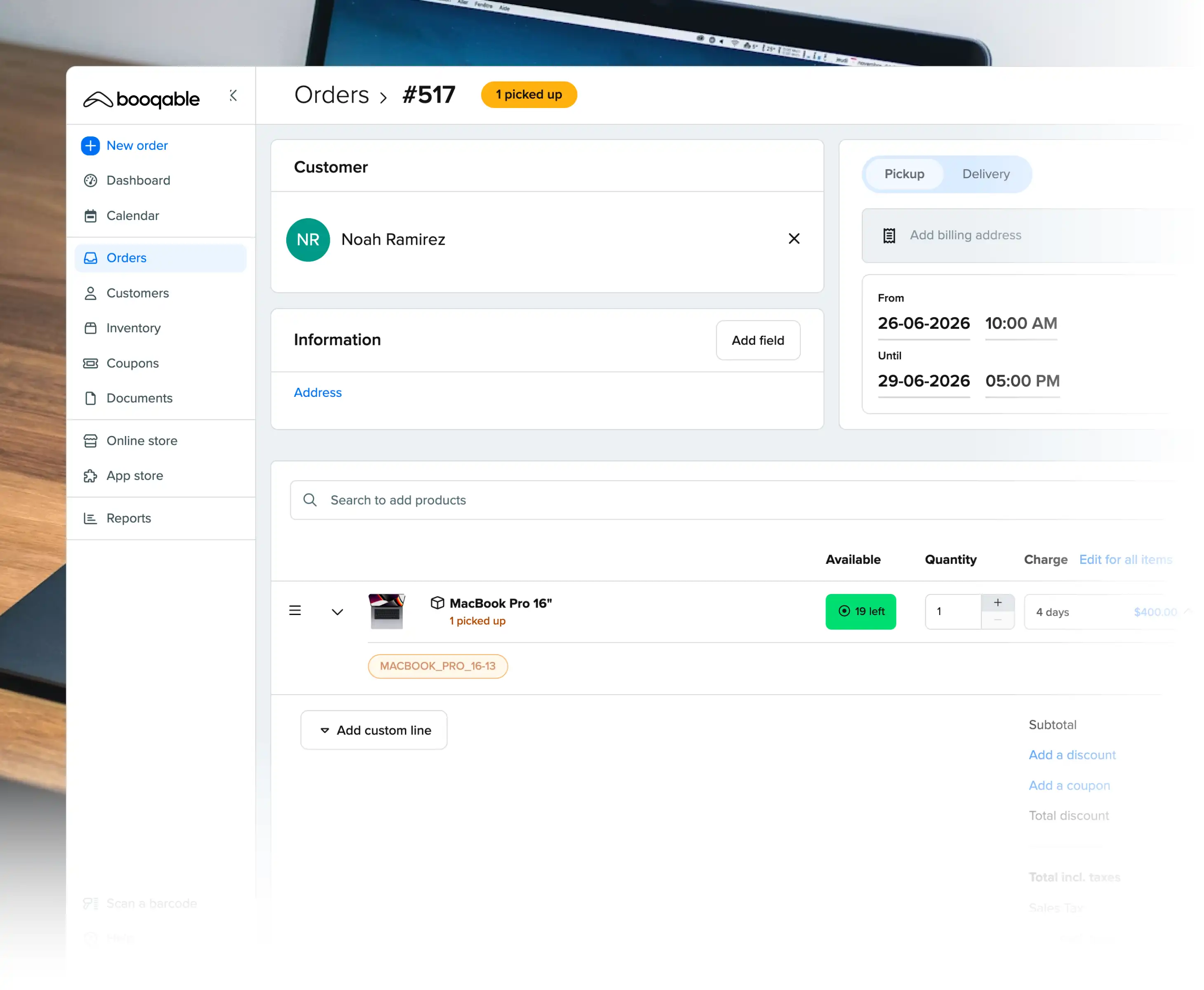The height and width of the screenshot is (990, 1204).
Task: Click the order number #517
Action: (429, 94)
